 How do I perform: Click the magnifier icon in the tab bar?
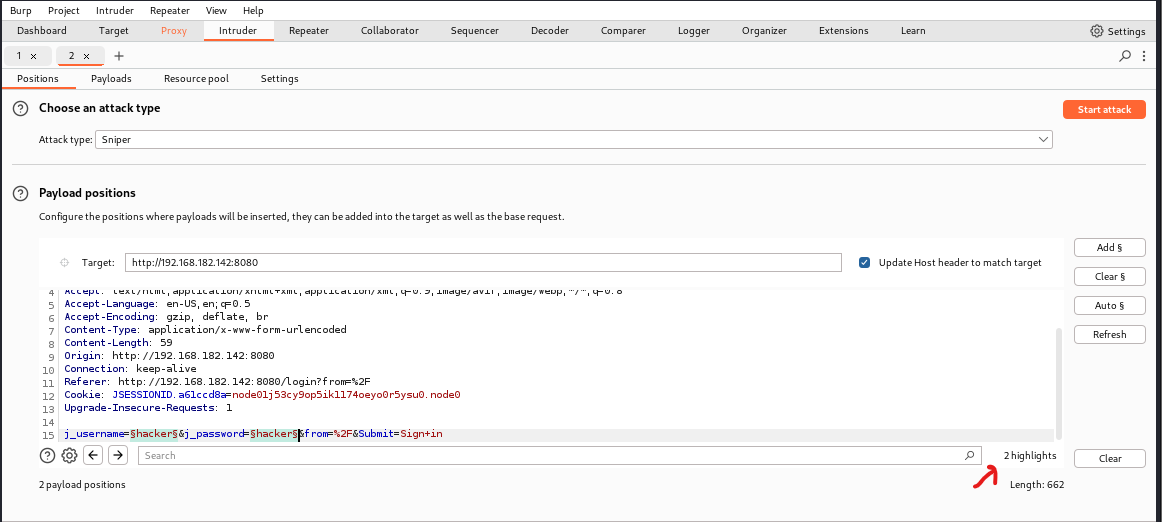pyautogui.click(x=1126, y=56)
